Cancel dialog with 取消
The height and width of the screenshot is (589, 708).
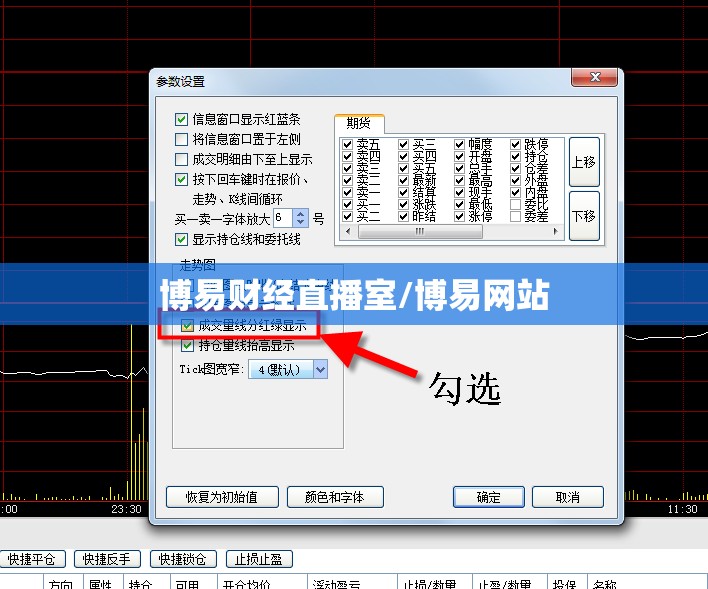(568, 497)
